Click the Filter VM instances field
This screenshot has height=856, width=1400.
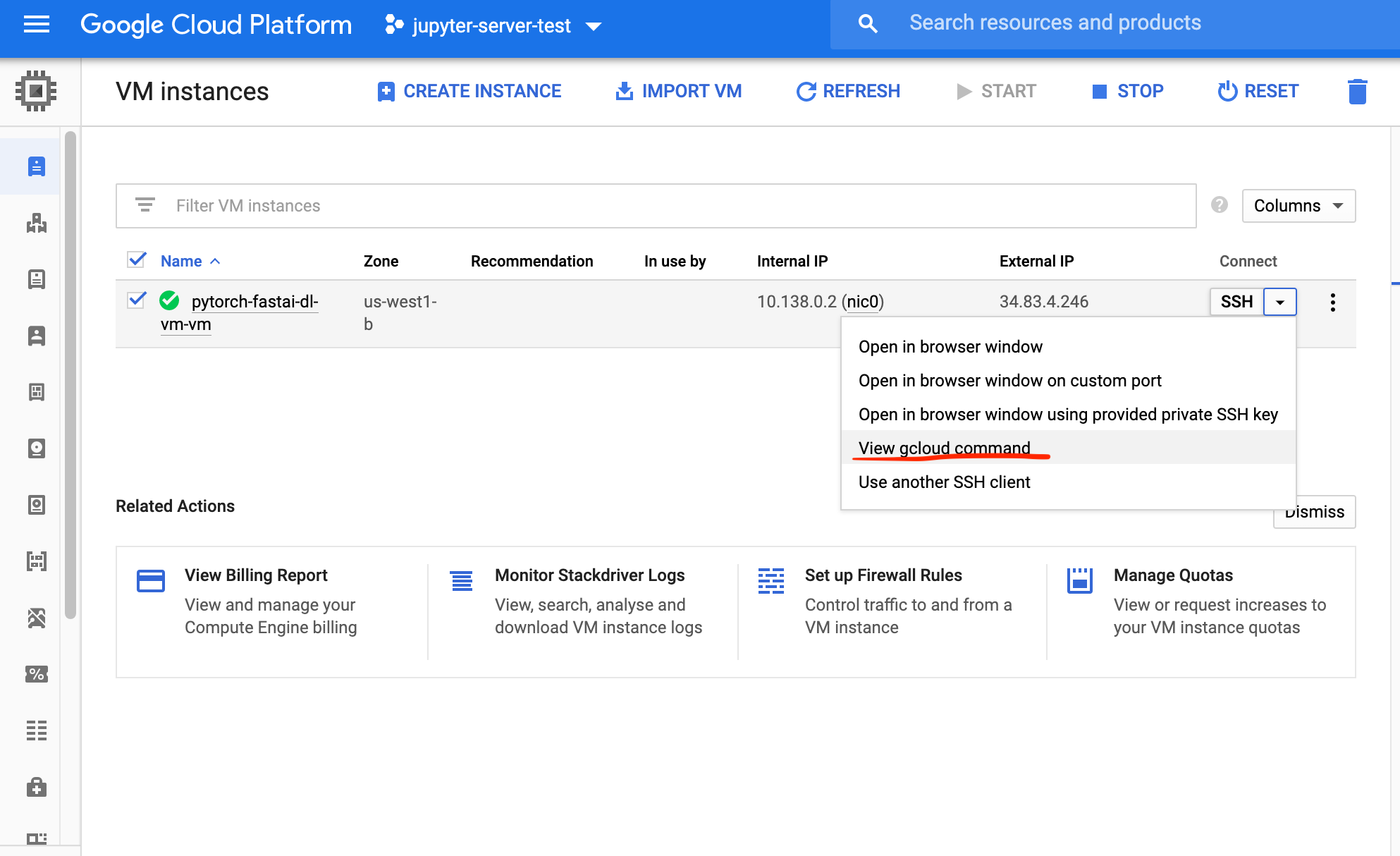click(x=656, y=206)
